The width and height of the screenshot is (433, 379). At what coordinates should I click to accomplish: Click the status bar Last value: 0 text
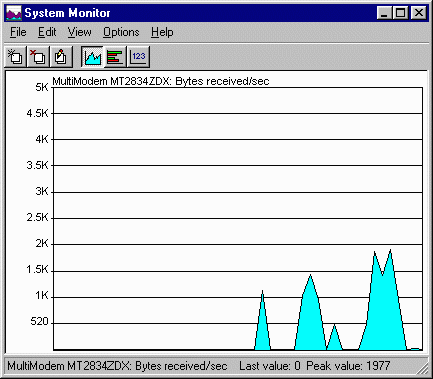coord(270,366)
